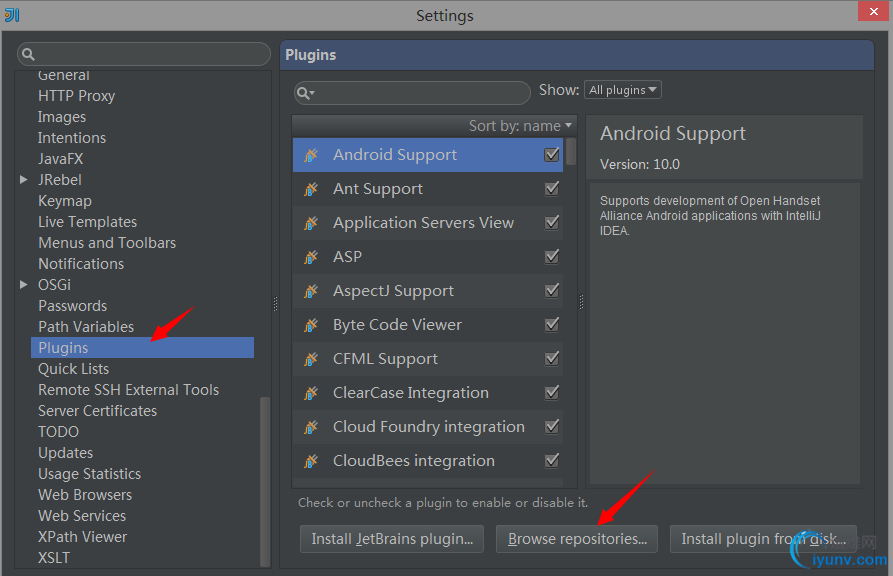This screenshot has width=893, height=576.
Task: Open Menus and Toolbars settings
Action: pyautogui.click(x=107, y=243)
